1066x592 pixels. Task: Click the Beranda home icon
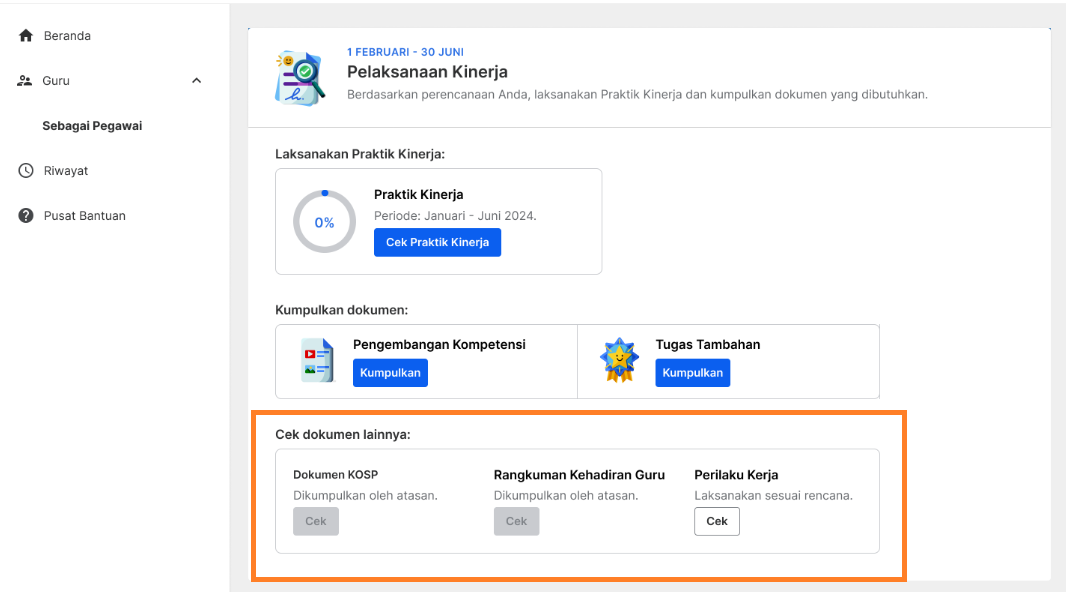tap(26, 35)
